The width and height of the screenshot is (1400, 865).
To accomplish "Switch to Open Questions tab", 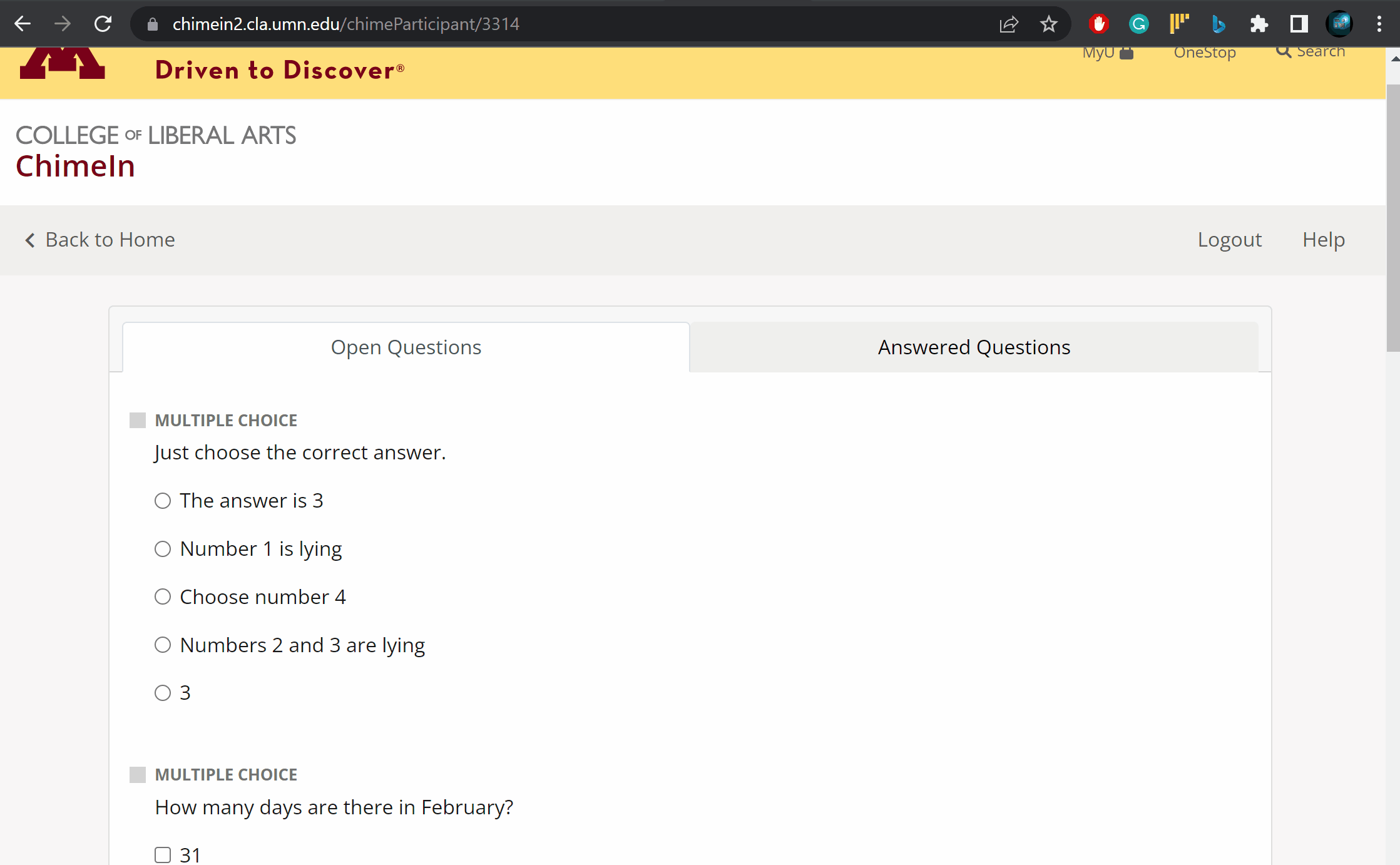I will coord(406,347).
